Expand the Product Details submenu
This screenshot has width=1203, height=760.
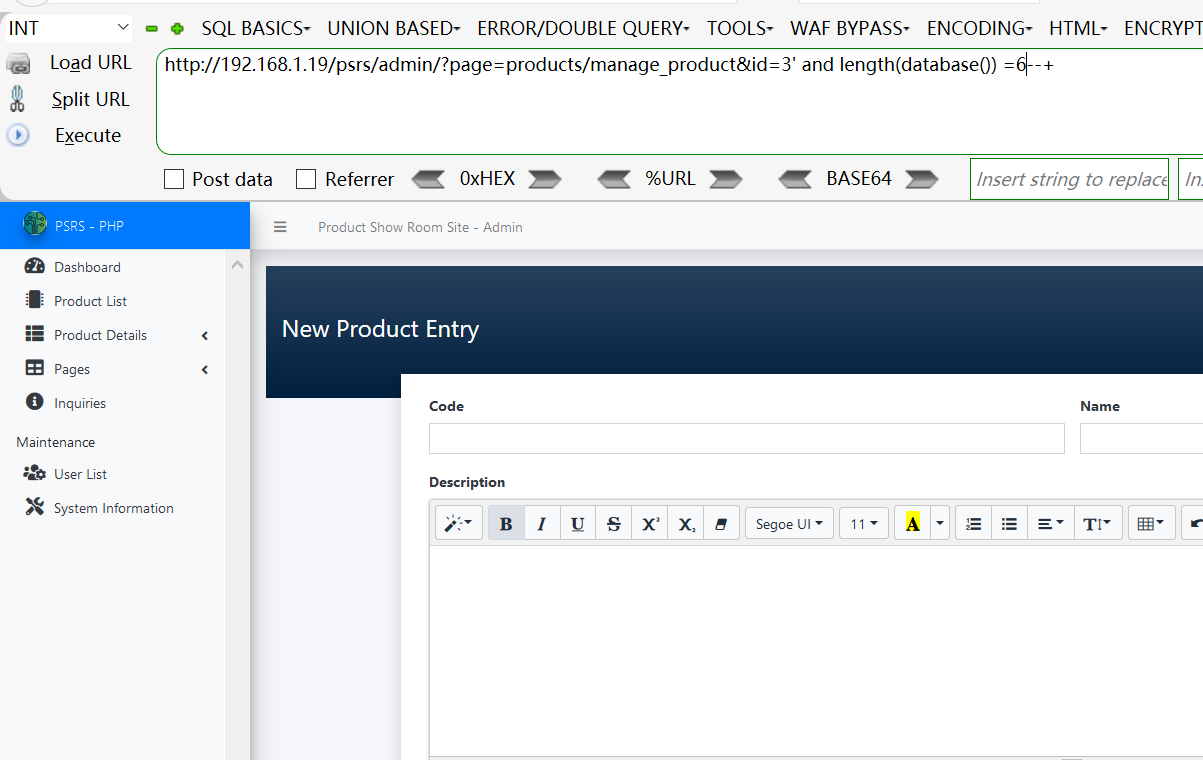click(x=205, y=335)
